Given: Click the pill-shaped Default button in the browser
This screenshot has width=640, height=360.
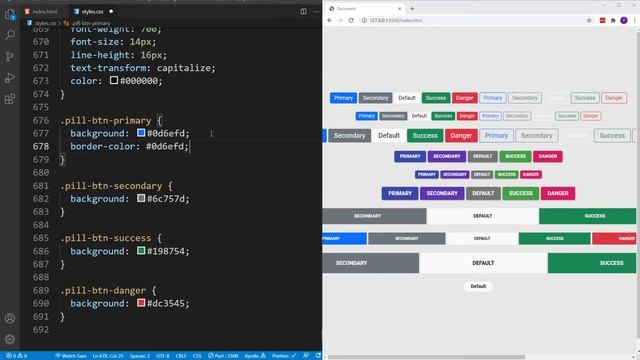Looking at the screenshot, I should click(x=478, y=286).
